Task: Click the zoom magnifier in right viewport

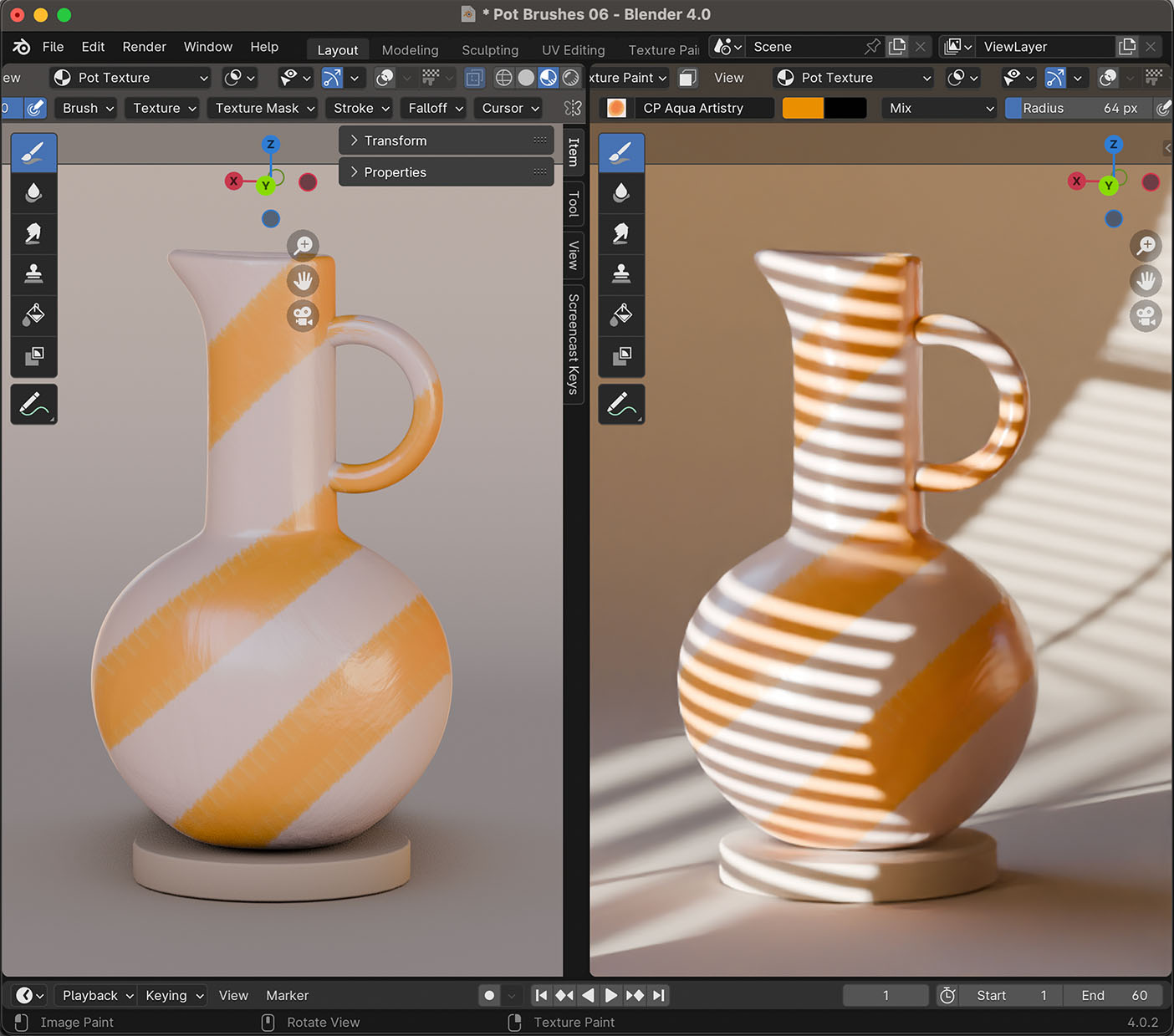Action: pos(1146,245)
